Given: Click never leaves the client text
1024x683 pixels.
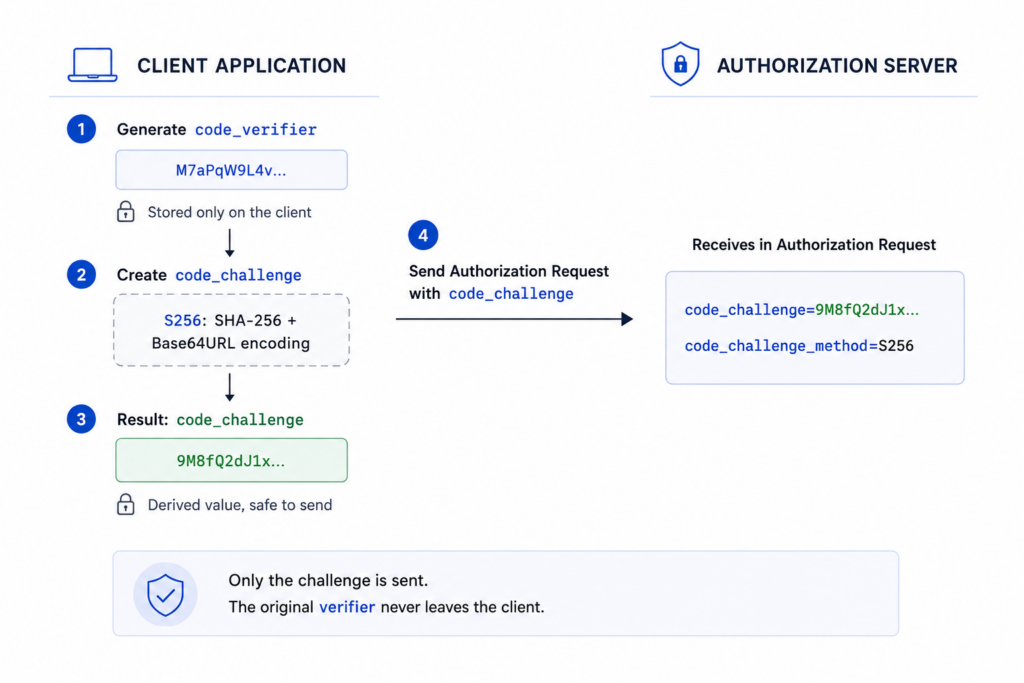Looking at the screenshot, I should pos(462,607).
